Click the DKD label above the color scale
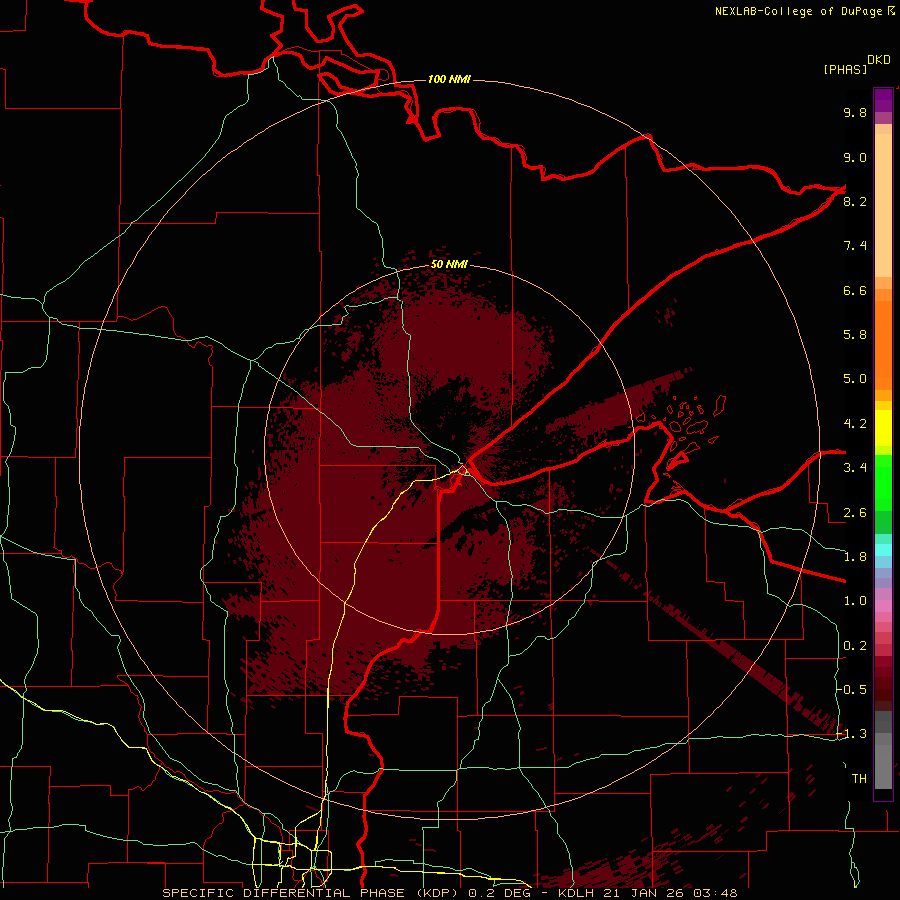This screenshot has height=900, width=900. click(x=878, y=59)
